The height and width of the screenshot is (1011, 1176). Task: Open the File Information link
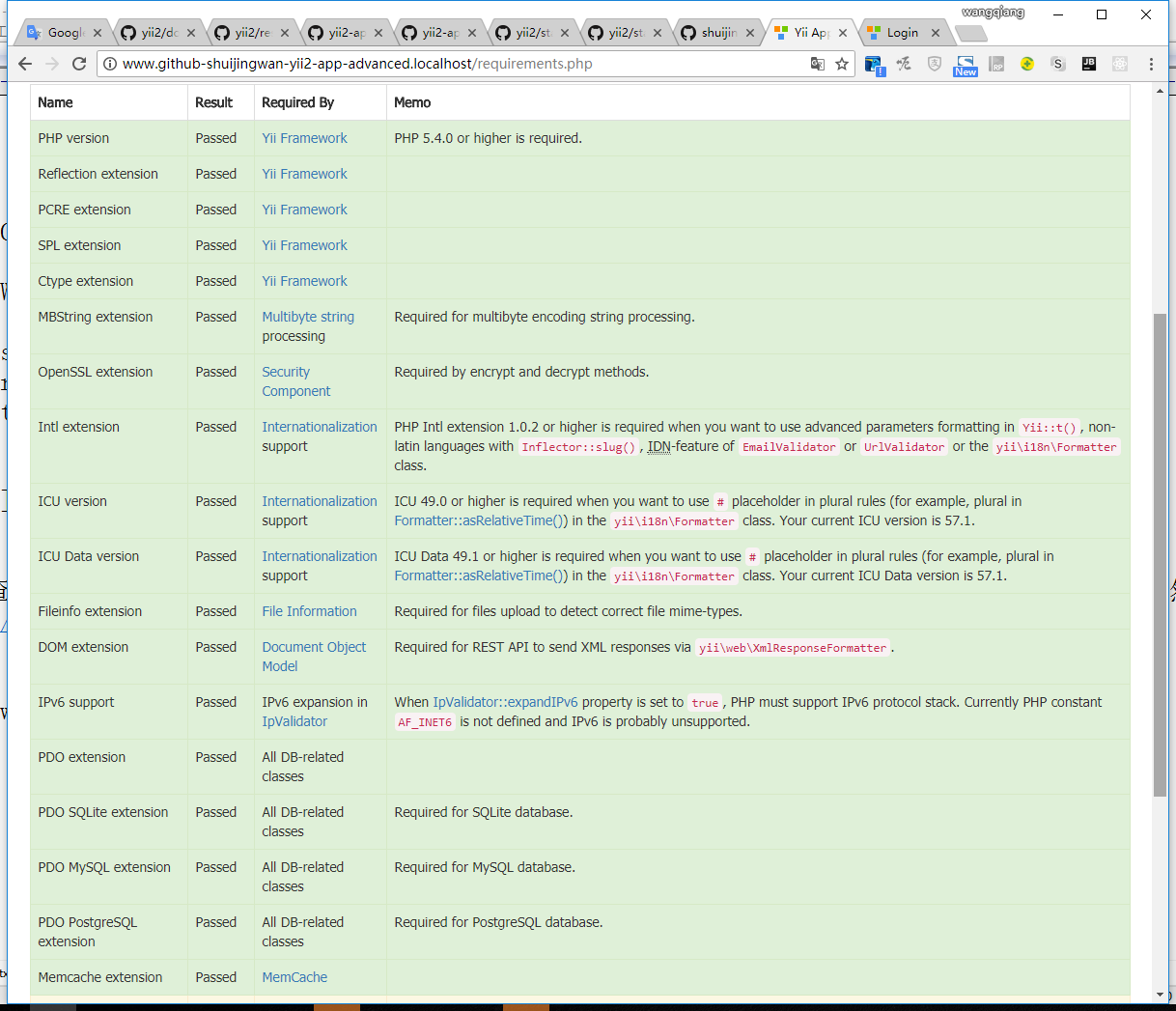tap(309, 611)
